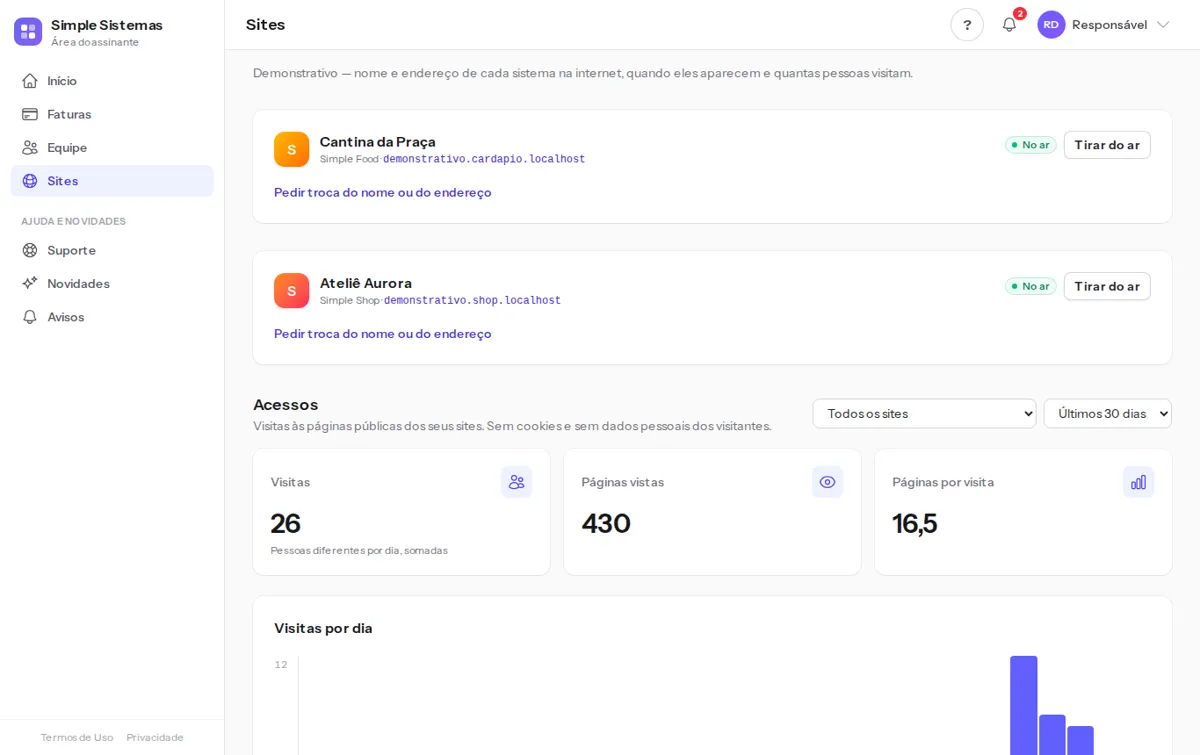Click the Novidades sparkle icon
1200x755 pixels.
coord(30,284)
